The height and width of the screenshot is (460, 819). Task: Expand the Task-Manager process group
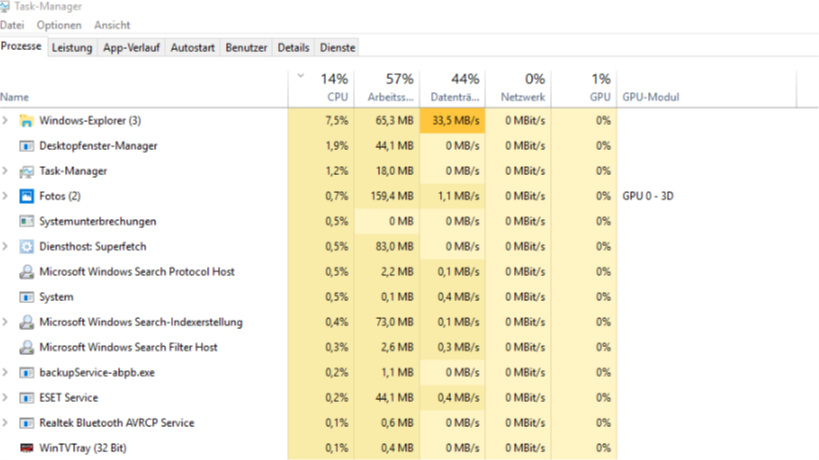5,171
